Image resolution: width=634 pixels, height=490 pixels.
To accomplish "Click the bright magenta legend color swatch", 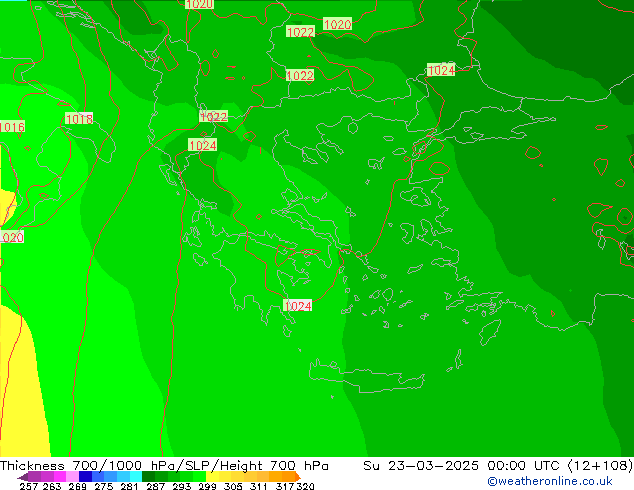I will (x=60, y=476).
